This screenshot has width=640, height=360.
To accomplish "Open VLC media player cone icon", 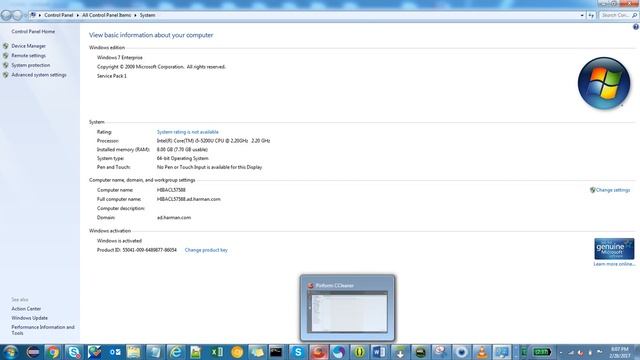I will tap(482, 352).
